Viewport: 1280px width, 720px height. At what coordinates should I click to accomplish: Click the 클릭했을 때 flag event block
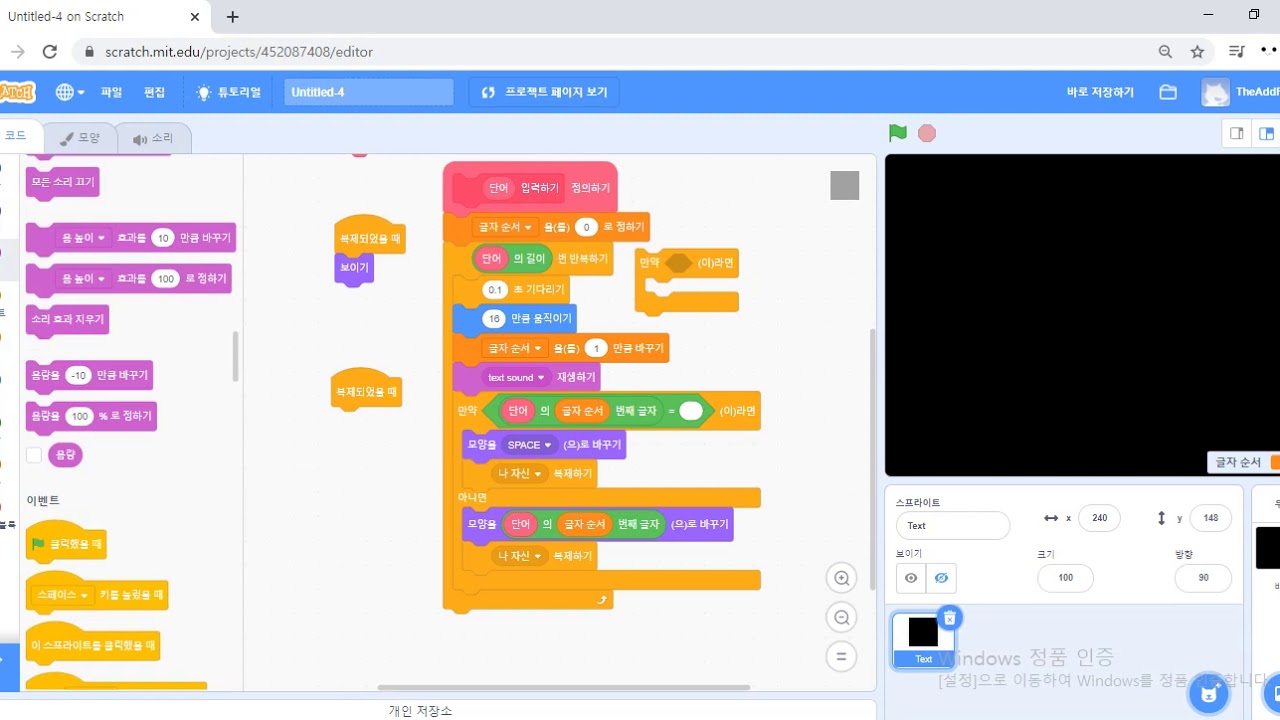(66, 544)
